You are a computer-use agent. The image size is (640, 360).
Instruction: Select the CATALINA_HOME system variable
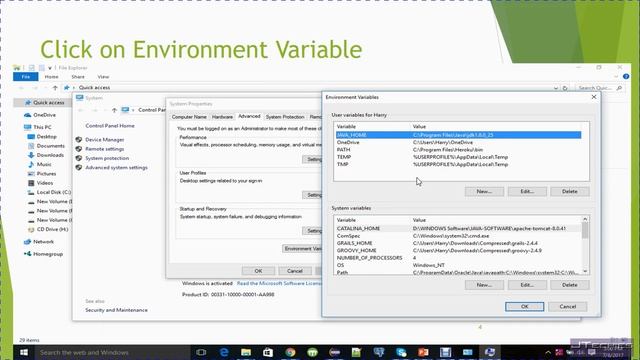[458, 229]
